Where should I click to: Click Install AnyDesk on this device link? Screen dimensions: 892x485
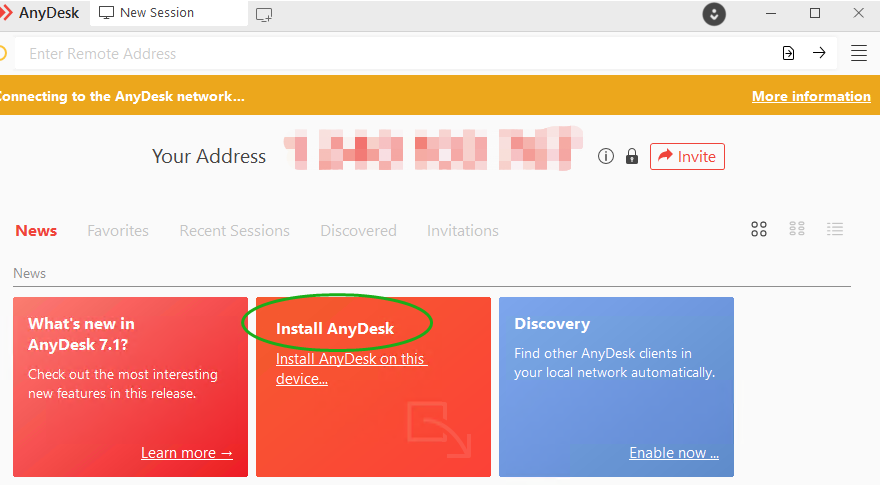pyautogui.click(x=351, y=368)
